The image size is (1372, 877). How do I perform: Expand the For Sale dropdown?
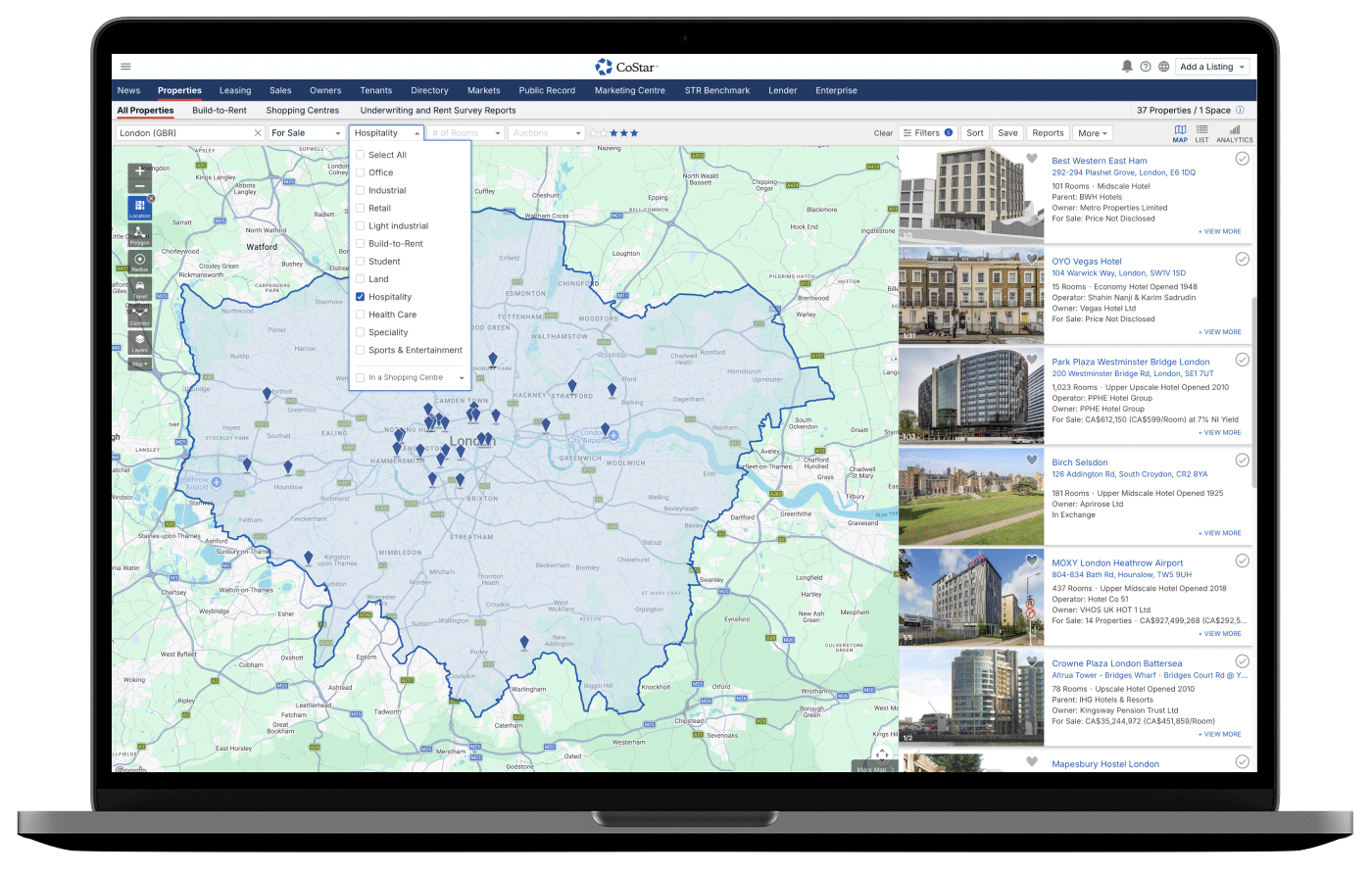(x=306, y=133)
